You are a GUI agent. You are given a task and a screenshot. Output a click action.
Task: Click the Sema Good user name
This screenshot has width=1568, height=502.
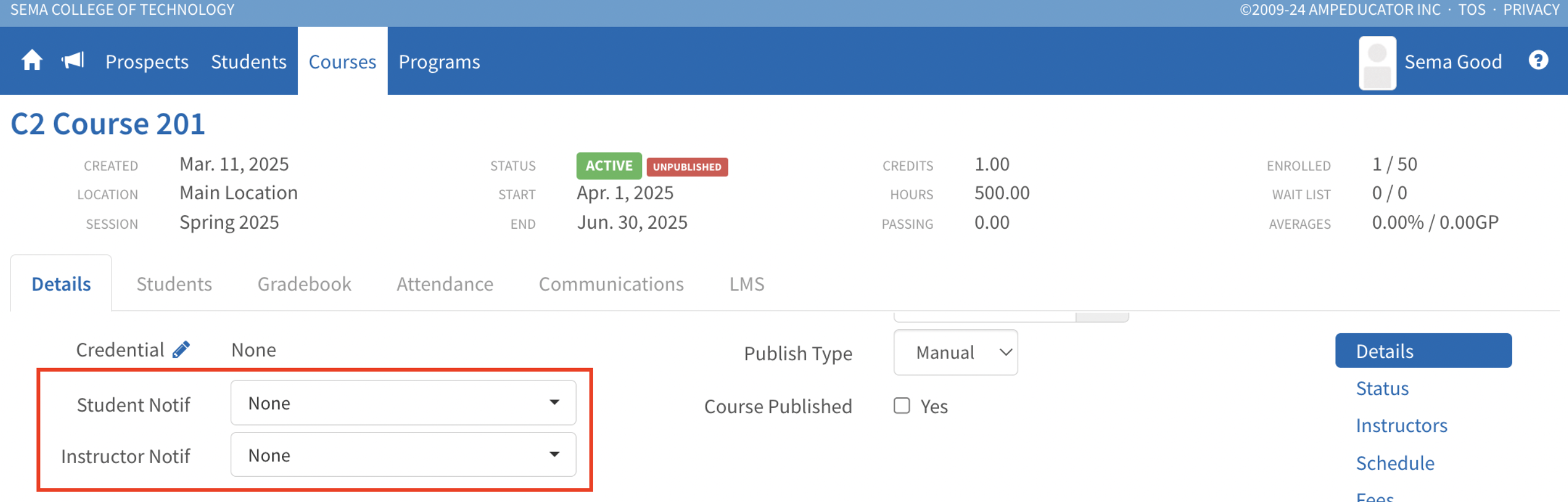pyautogui.click(x=1453, y=62)
